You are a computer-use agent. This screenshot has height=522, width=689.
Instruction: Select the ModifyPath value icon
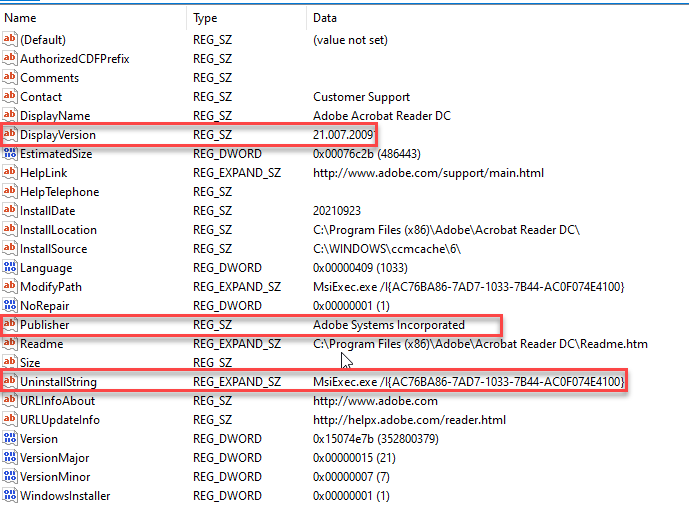coord(10,286)
